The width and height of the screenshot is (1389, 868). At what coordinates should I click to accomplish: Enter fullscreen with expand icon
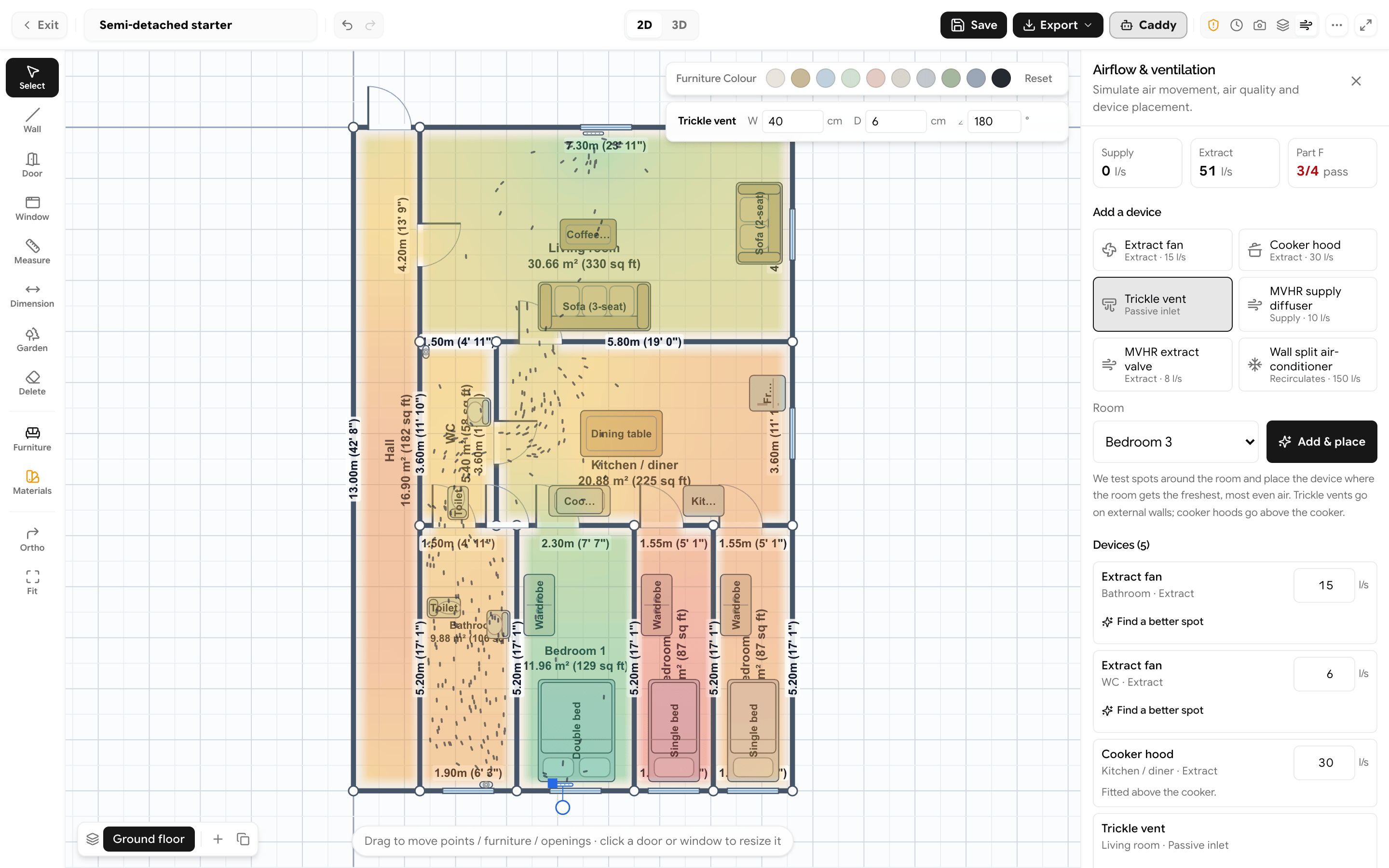tap(1365, 25)
